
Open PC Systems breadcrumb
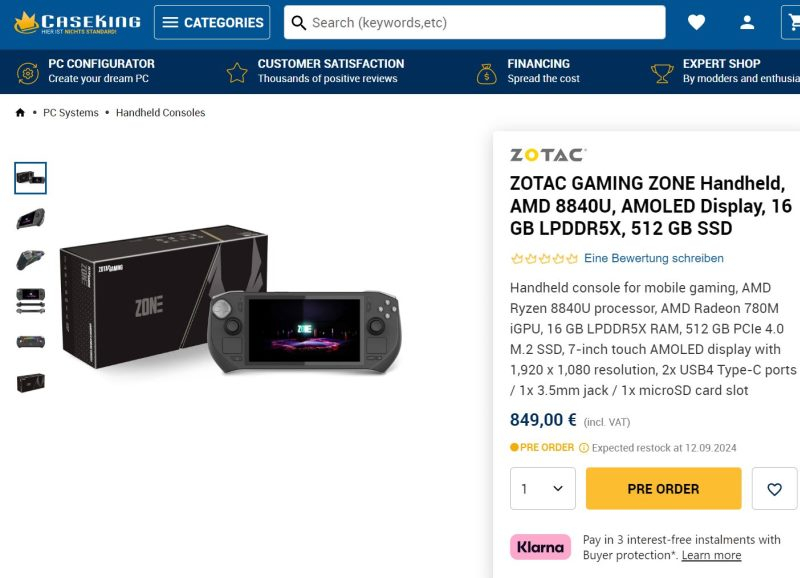(71, 113)
